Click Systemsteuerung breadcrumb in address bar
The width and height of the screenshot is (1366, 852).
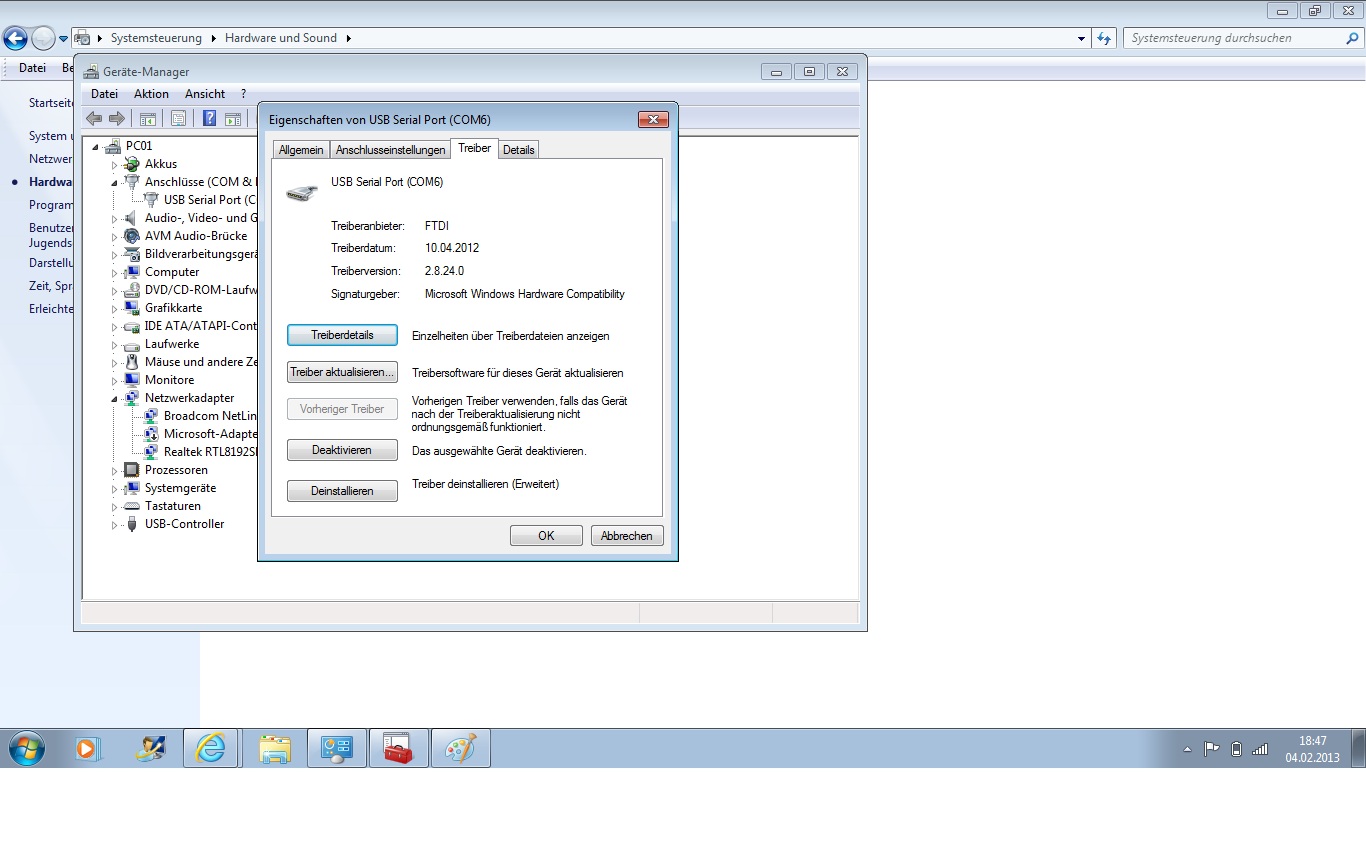click(156, 38)
